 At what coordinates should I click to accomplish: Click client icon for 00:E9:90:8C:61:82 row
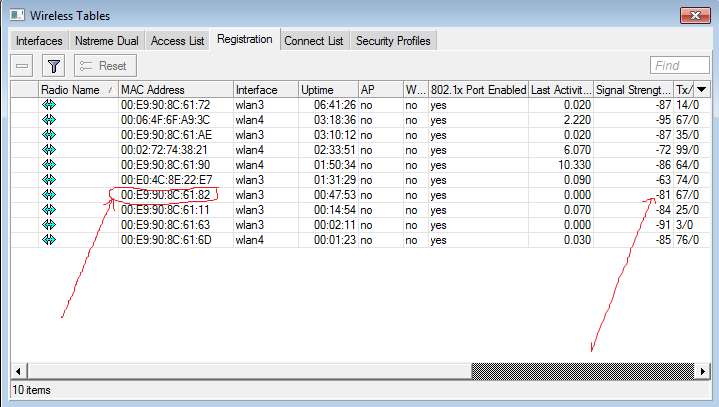click(49, 195)
